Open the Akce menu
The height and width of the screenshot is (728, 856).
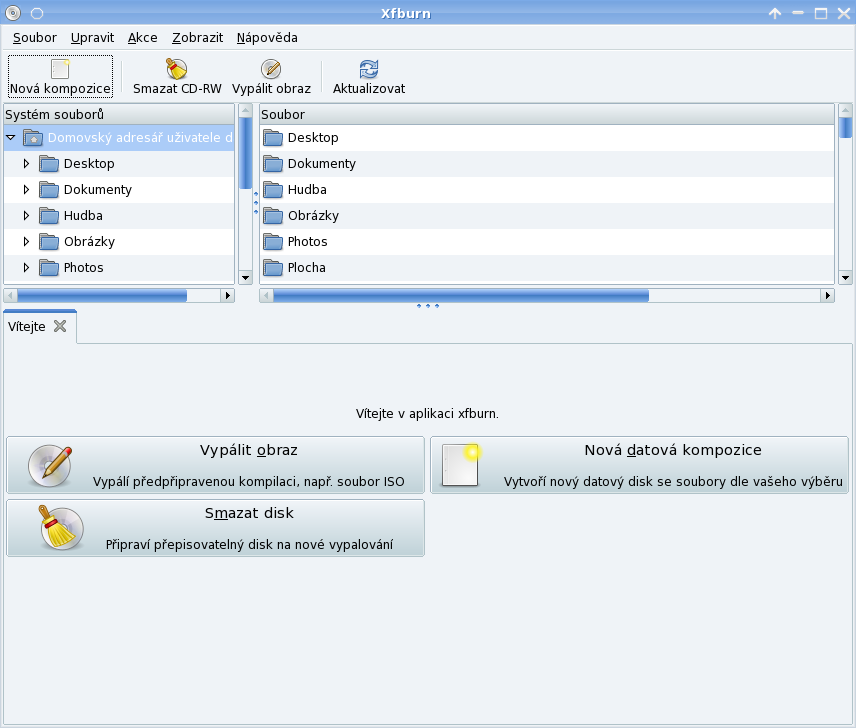pos(142,38)
